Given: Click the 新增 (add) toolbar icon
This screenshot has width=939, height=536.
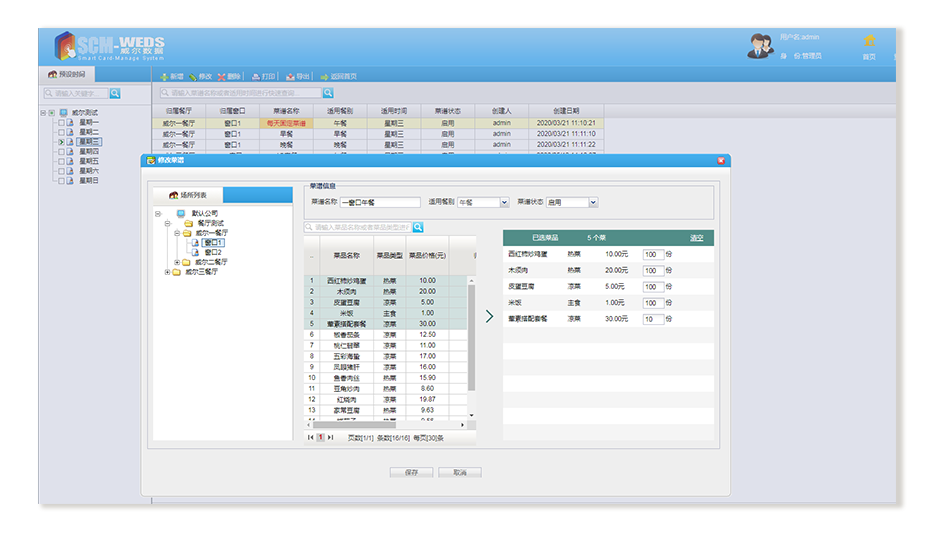Looking at the screenshot, I should pos(165,76).
